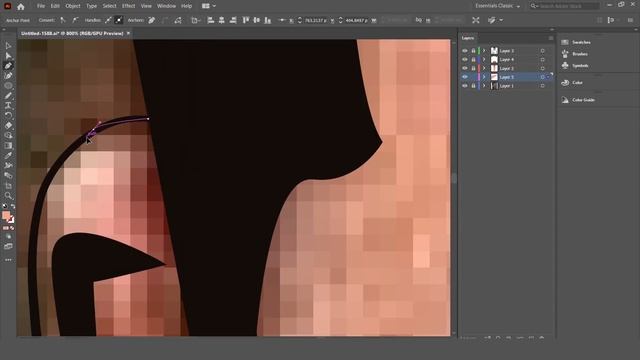Expand the top green-bar layer
640x360 pixels.
click(x=484, y=51)
